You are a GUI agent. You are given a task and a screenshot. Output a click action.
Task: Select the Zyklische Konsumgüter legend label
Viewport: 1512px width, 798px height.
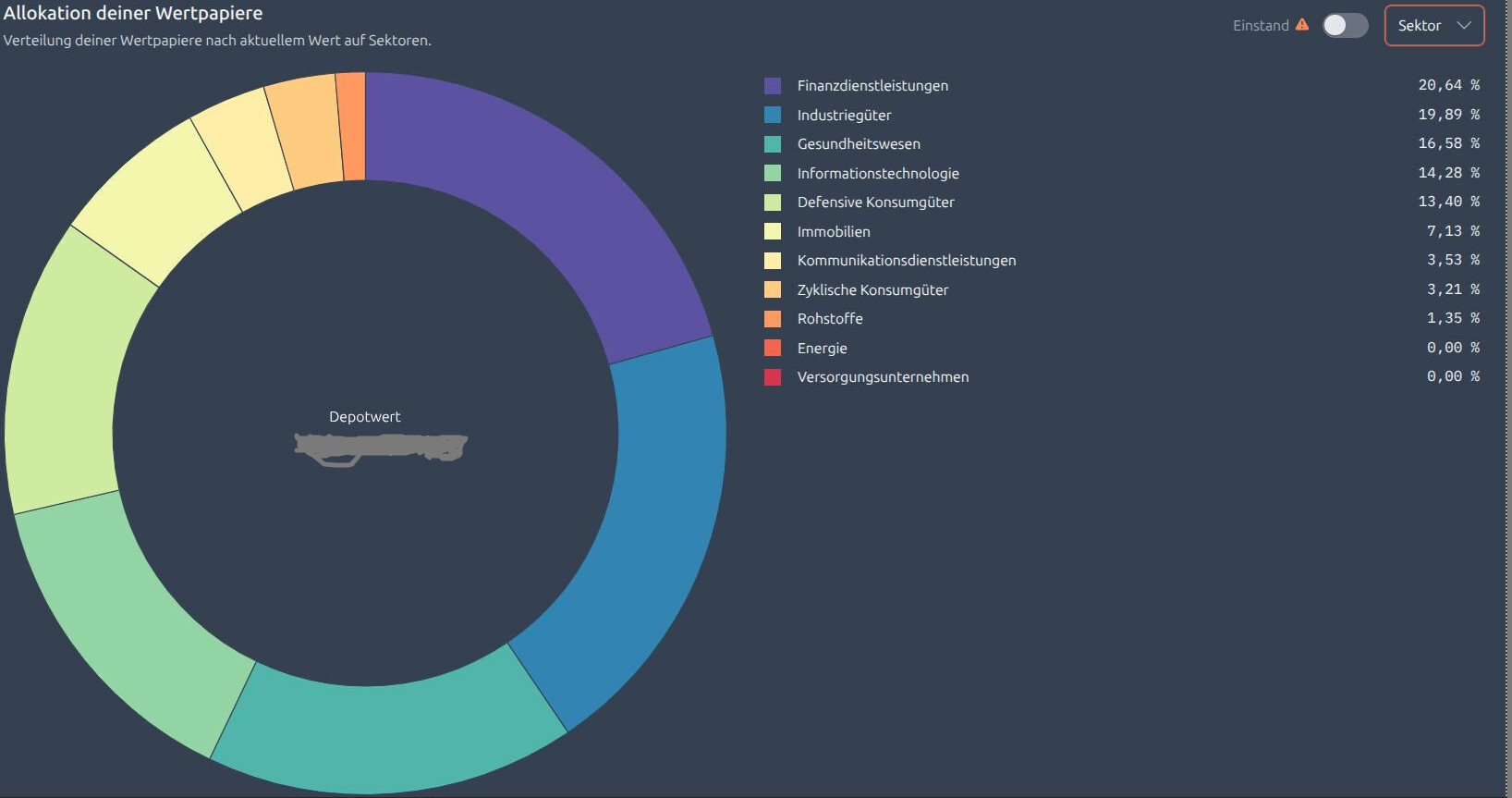click(x=872, y=290)
